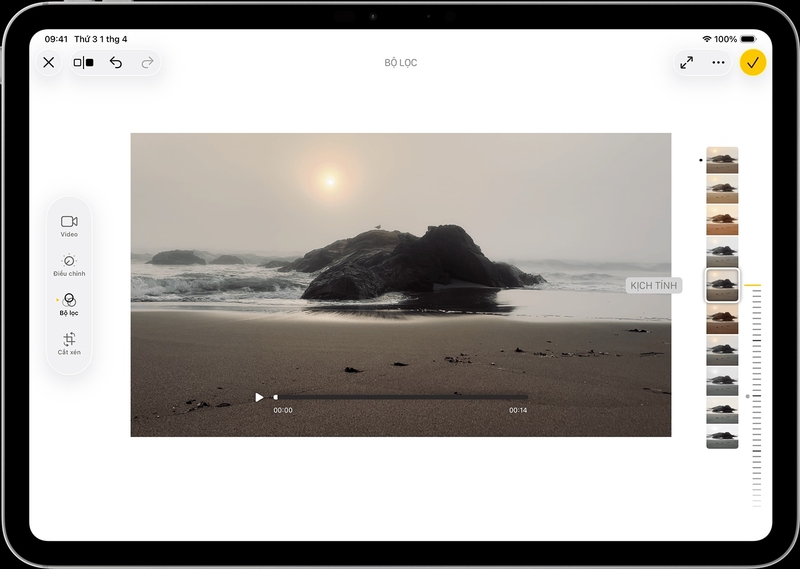This screenshot has width=800, height=569.
Task: Select the highlighted Kịch tính filter thumbnail
Action: coord(722,285)
